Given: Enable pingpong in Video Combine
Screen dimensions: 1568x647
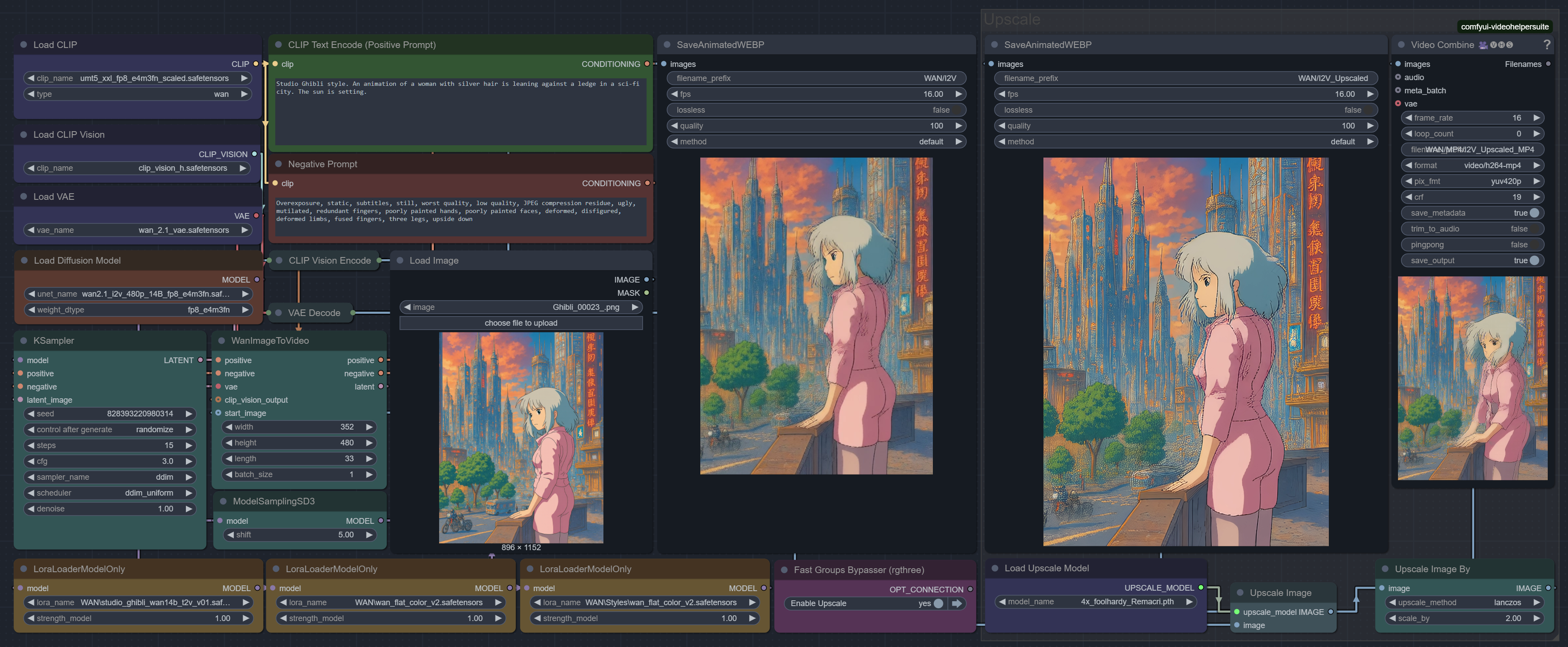Looking at the screenshot, I should (1472, 245).
